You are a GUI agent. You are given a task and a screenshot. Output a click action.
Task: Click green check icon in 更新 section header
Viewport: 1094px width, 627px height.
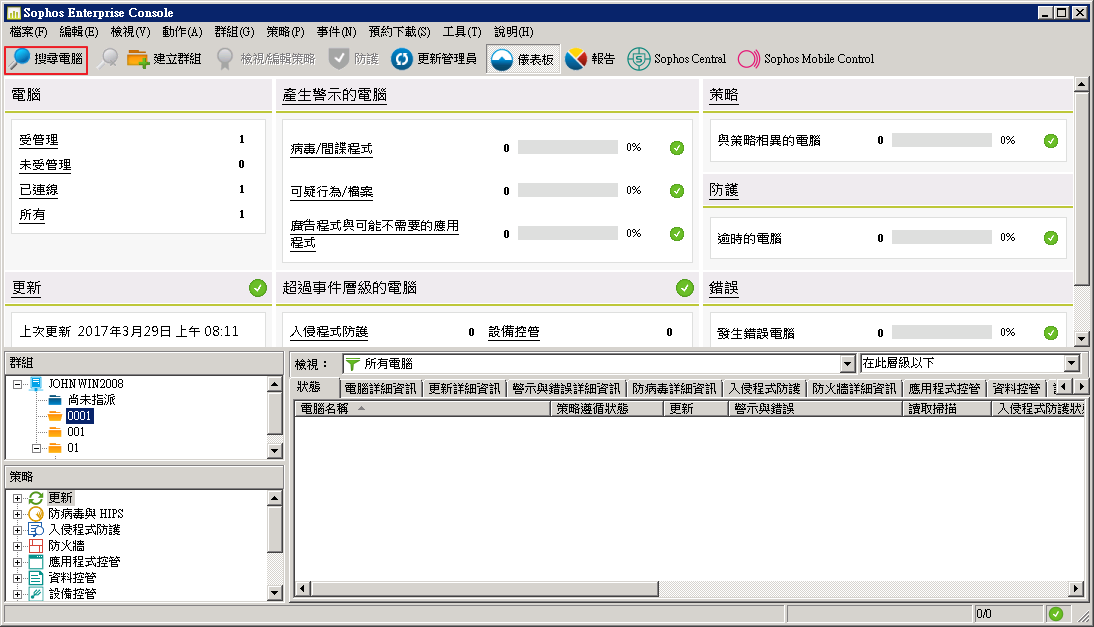(258, 288)
